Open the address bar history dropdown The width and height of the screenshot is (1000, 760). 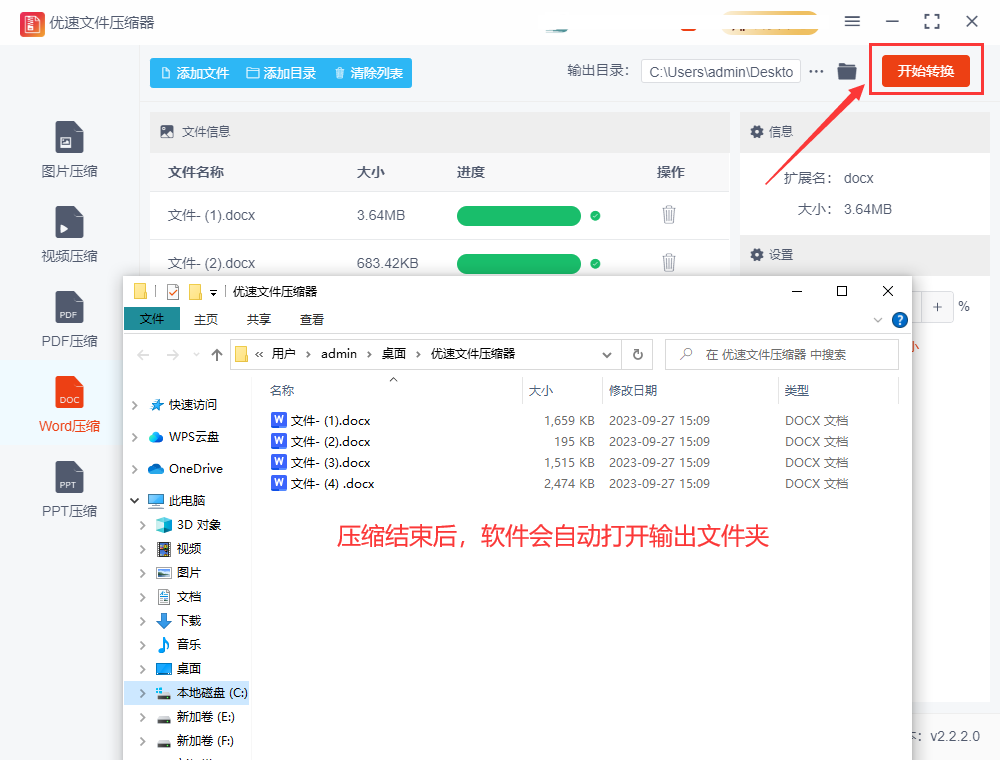(x=607, y=354)
